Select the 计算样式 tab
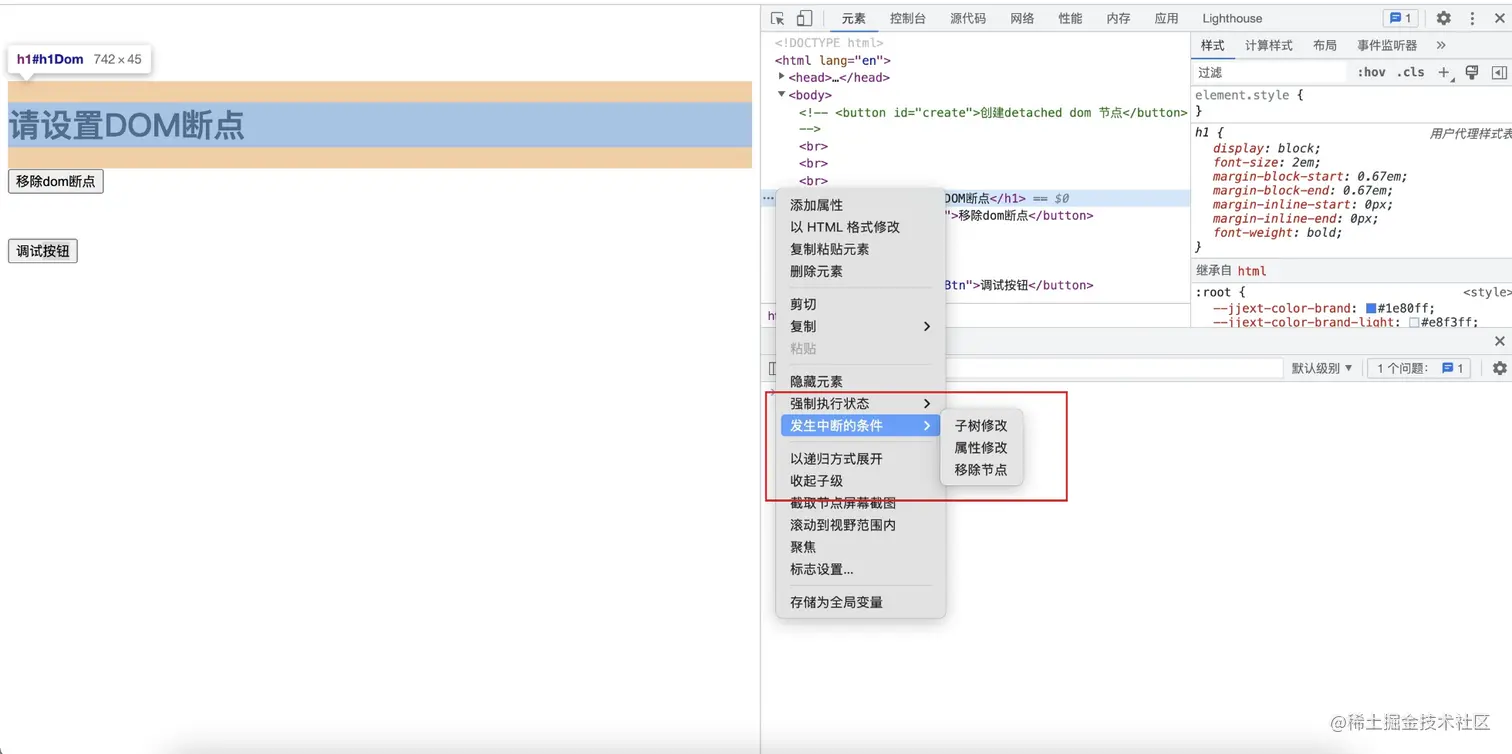 (1268, 45)
